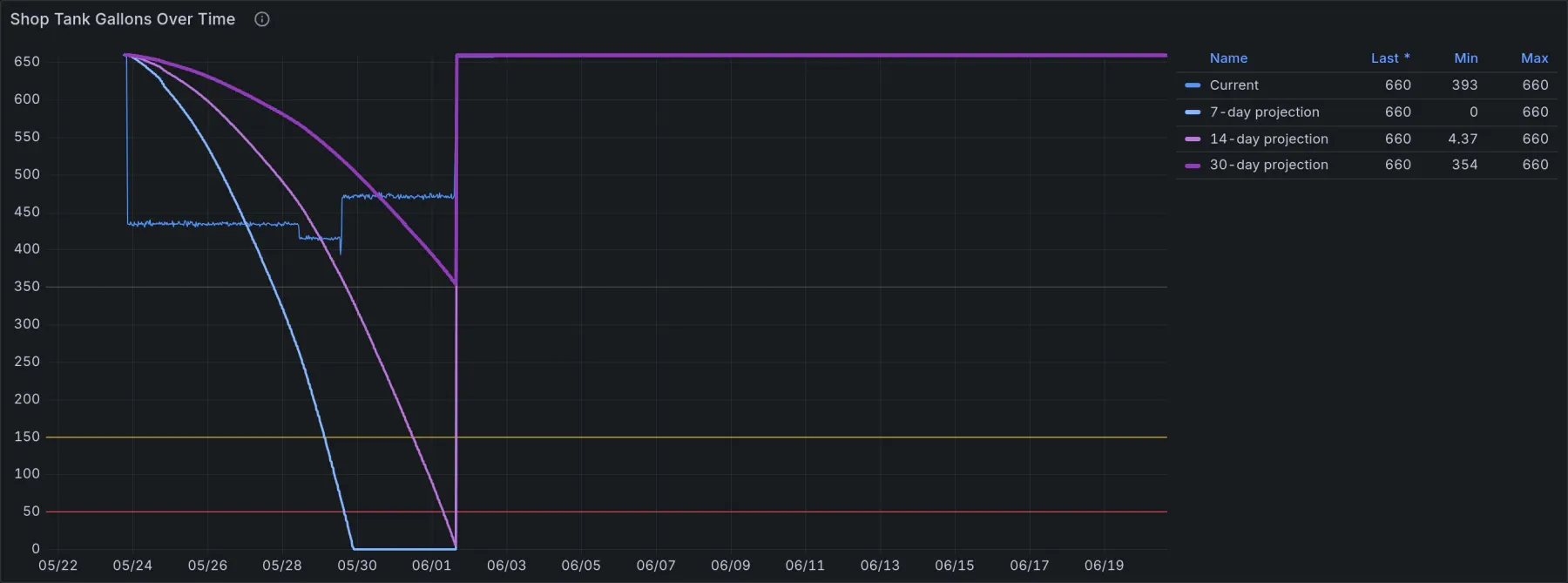Viewport: 1568px width, 583px height.
Task: Sort legend by Max column
Action: pyautogui.click(x=1535, y=58)
